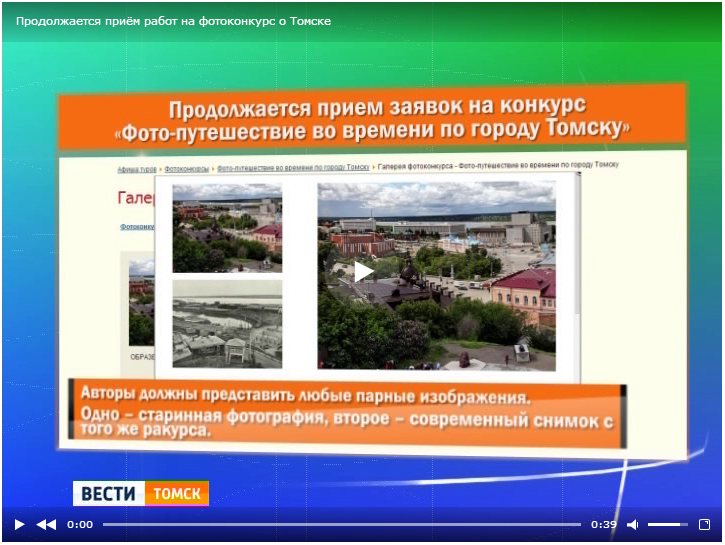
Task: Click the 0:00 elapsed time indicator
Action: (80, 524)
